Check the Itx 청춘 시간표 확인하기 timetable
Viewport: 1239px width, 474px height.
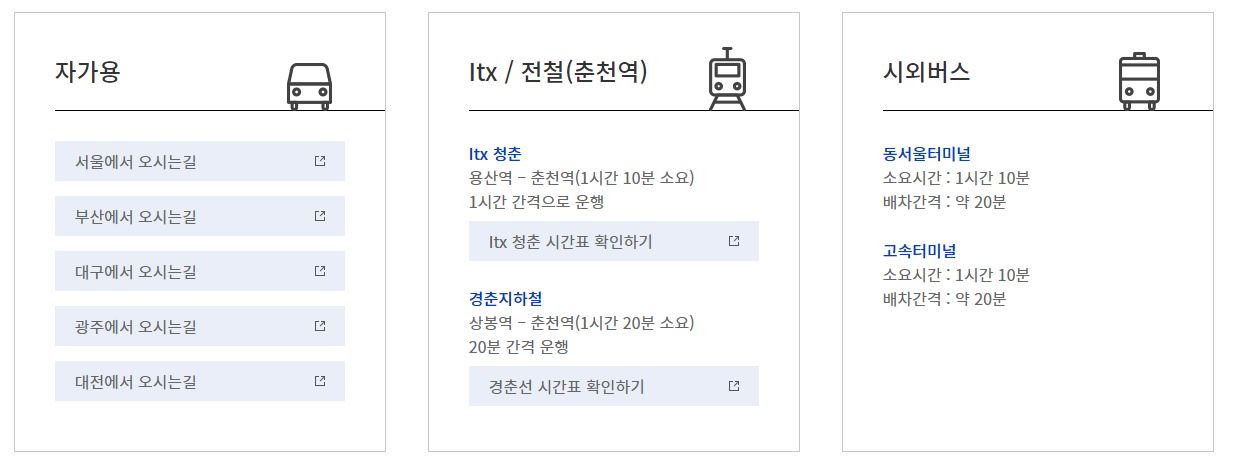pos(614,241)
